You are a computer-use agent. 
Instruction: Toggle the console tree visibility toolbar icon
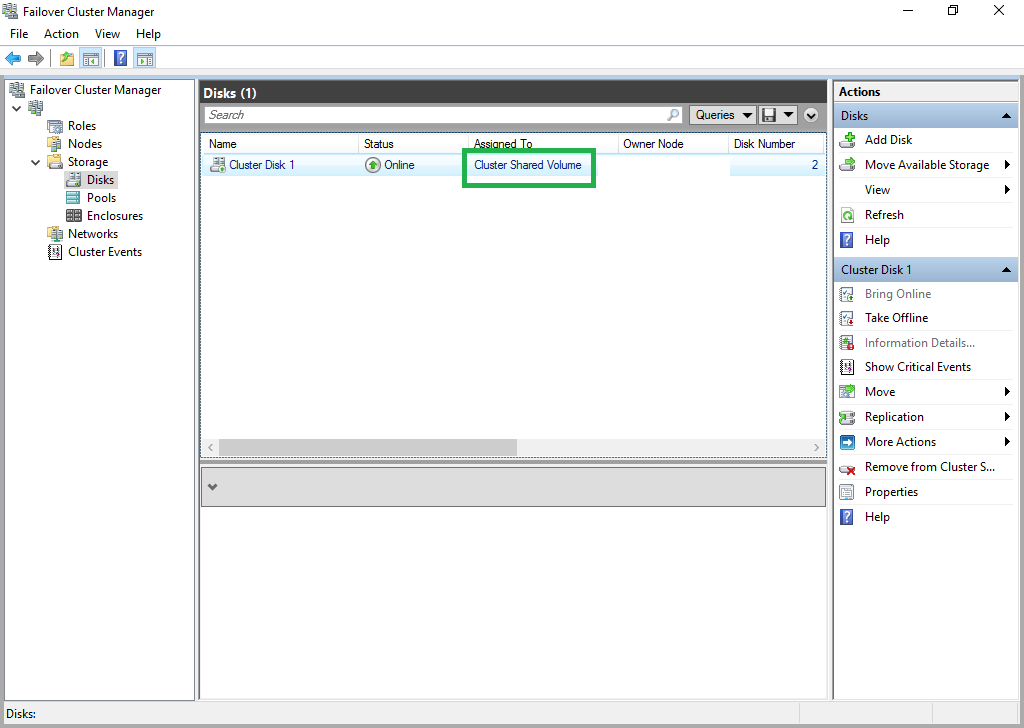(90, 57)
